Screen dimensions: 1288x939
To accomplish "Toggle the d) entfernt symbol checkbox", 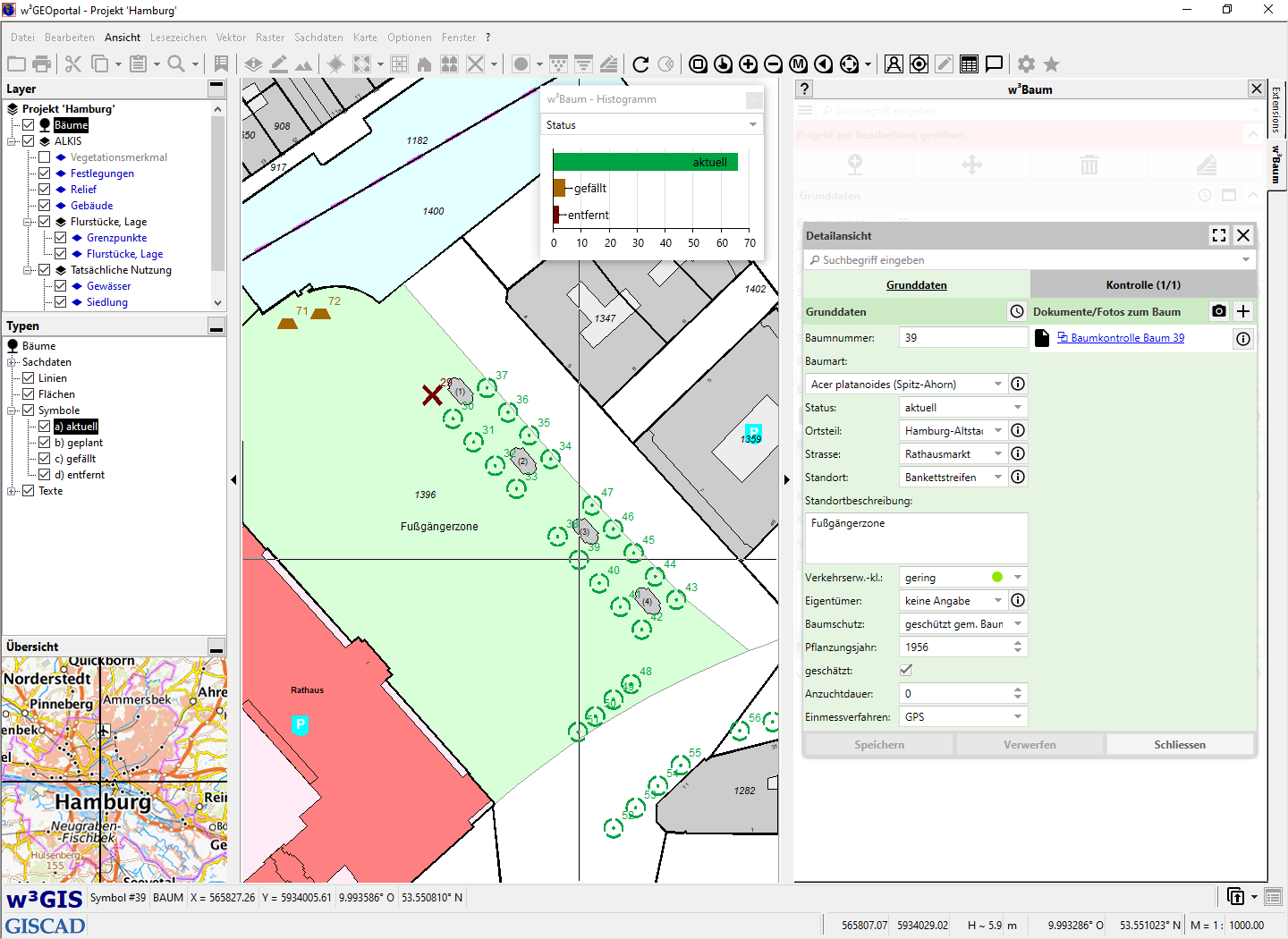I will click(x=44, y=475).
